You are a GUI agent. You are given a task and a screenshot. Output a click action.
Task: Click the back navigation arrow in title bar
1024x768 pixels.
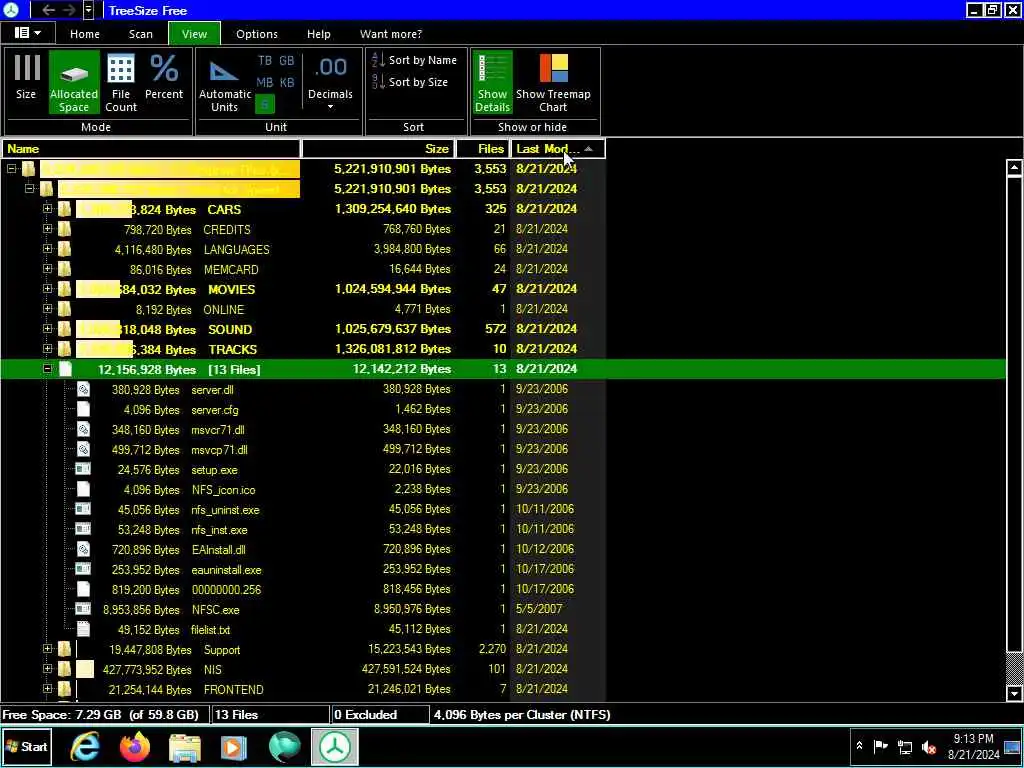click(48, 10)
